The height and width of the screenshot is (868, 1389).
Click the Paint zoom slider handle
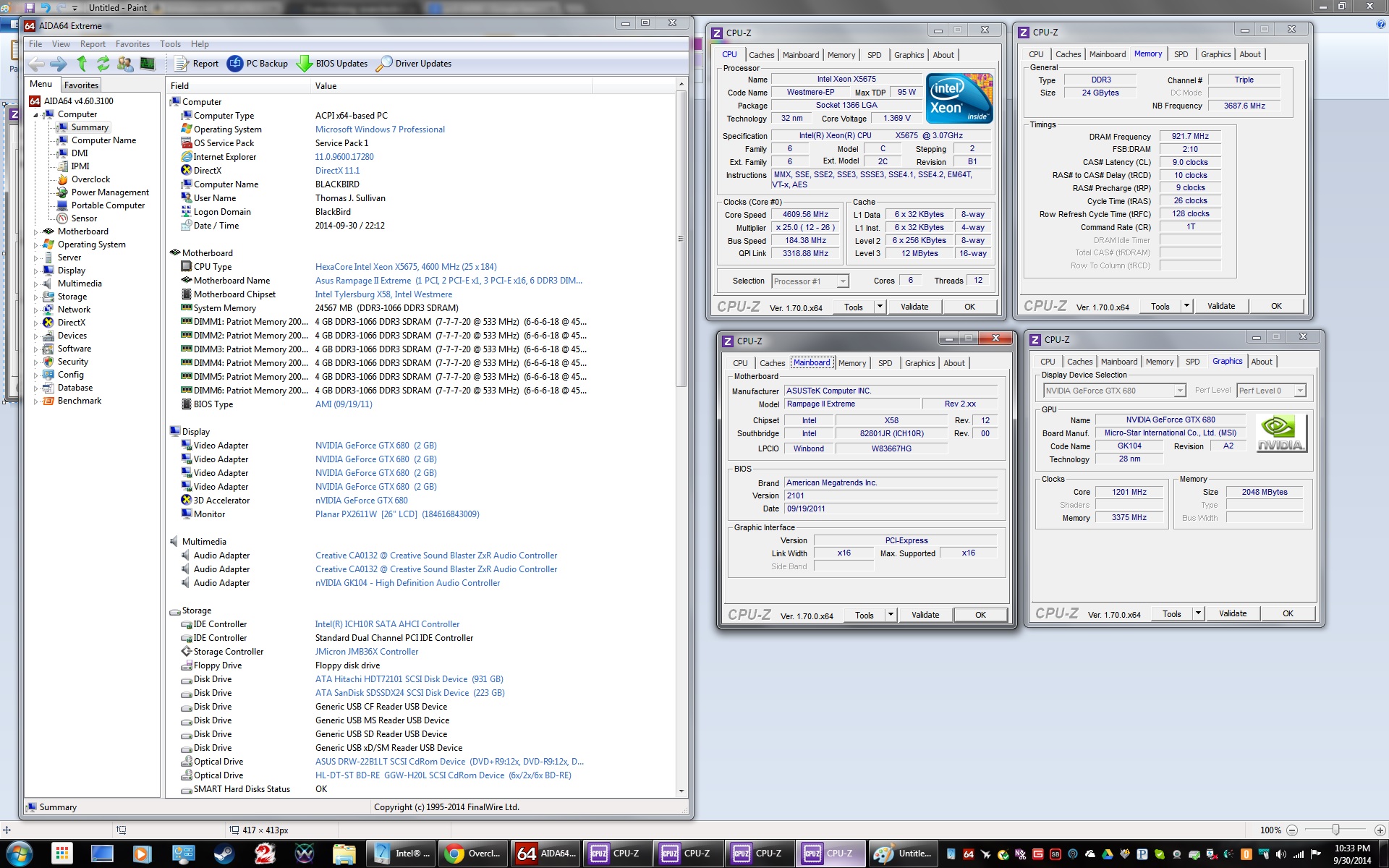point(1335,830)
